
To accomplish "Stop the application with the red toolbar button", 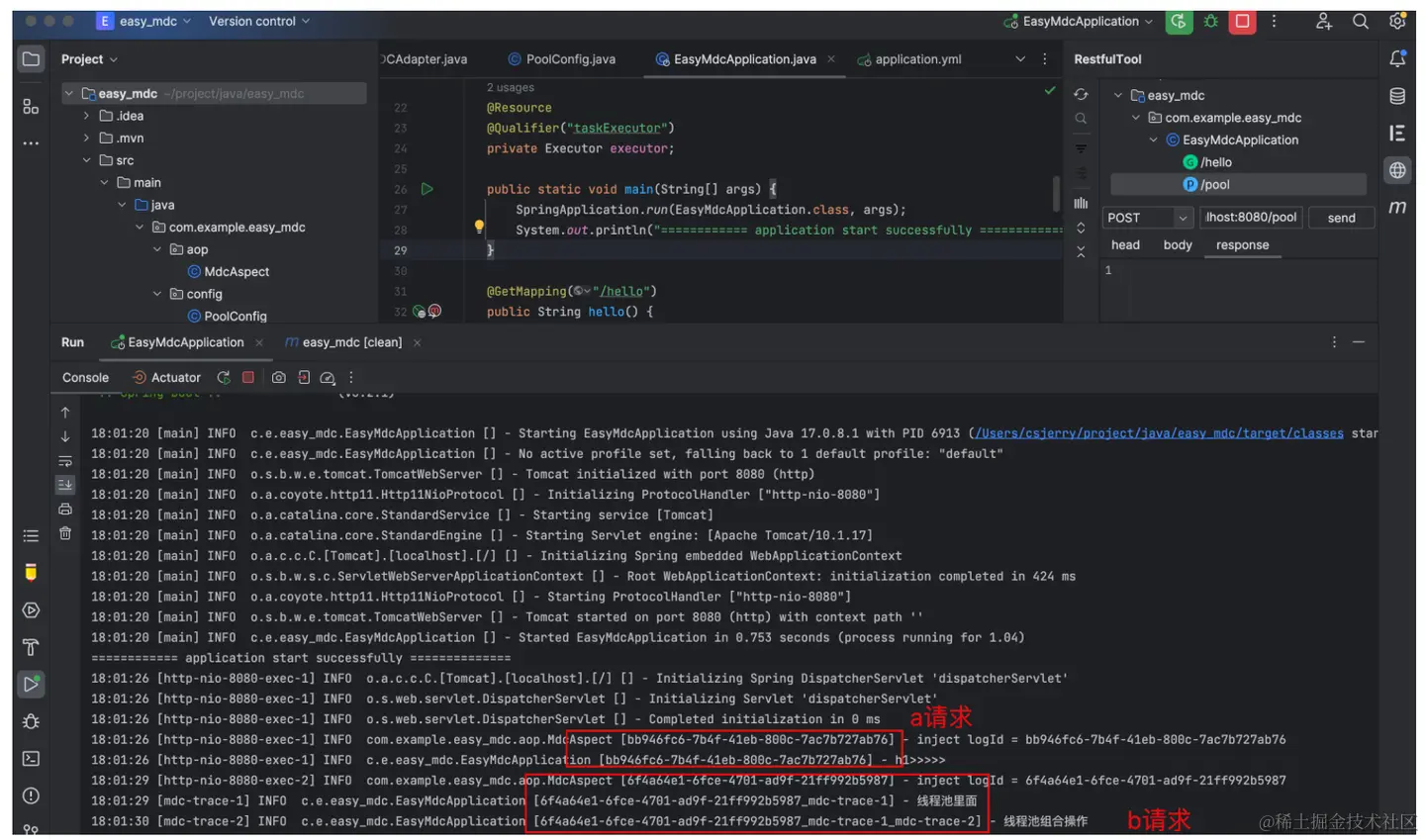I will (1242, 21).
